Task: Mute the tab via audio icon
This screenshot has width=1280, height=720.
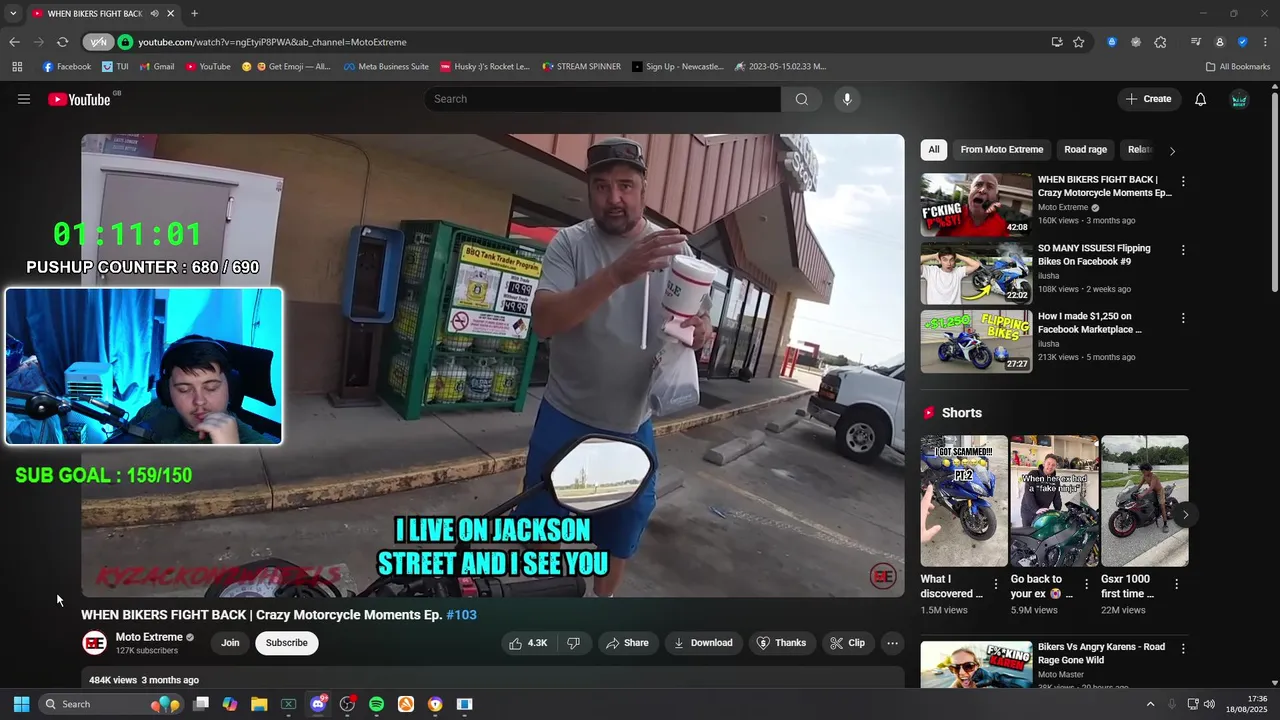Action: tap(154, 14)
